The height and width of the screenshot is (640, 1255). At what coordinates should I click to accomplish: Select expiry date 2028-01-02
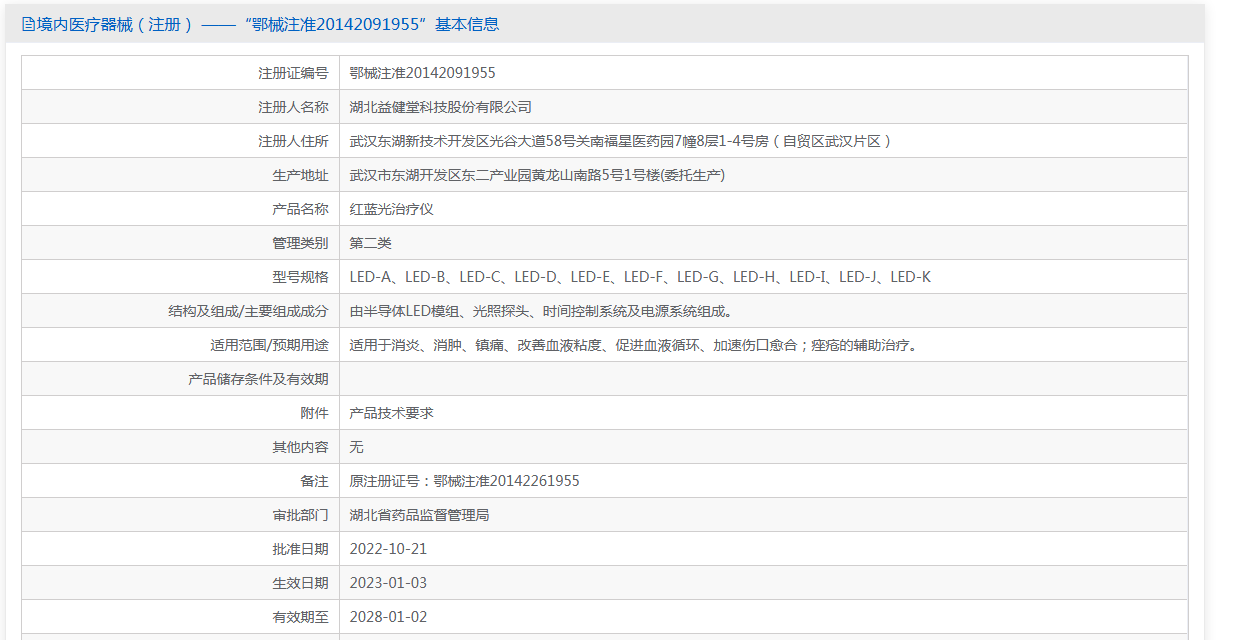point(388,617)
